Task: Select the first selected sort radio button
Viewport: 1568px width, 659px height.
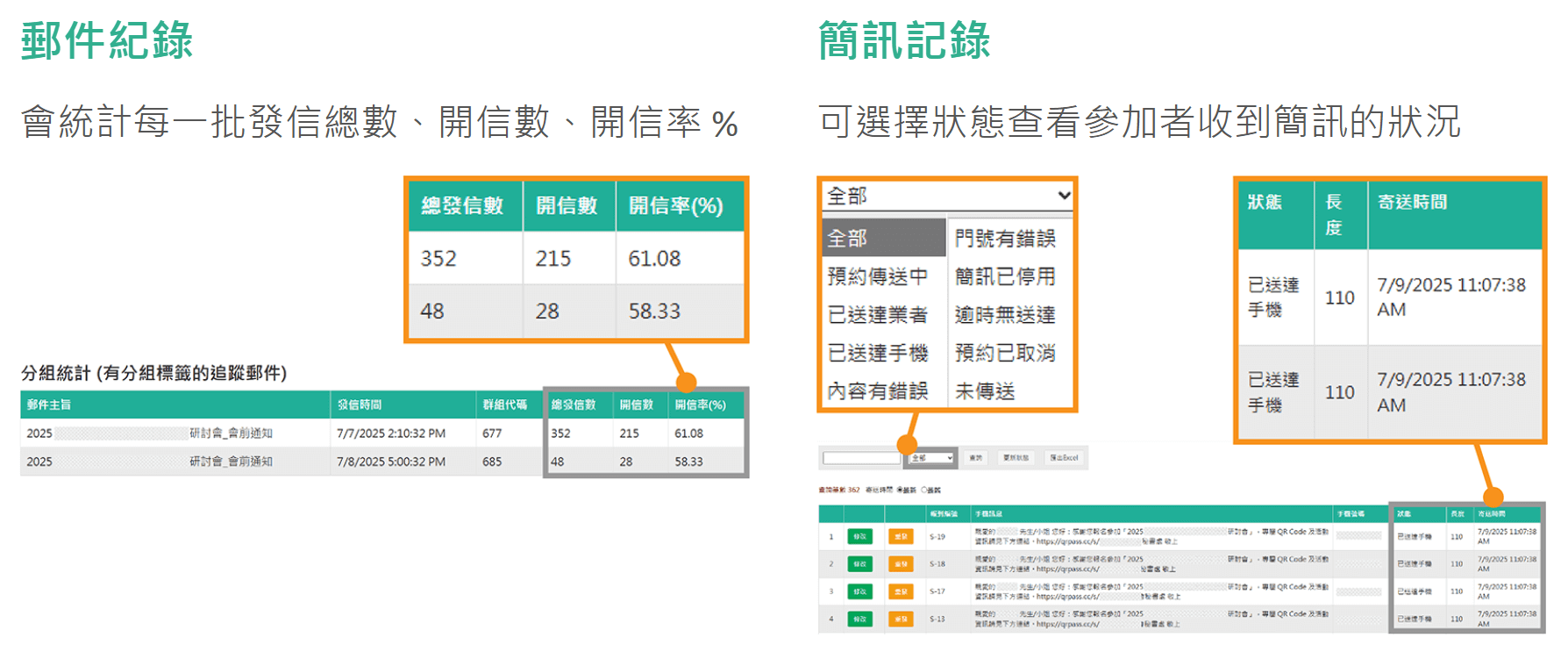Action: (x=899, y=491)
